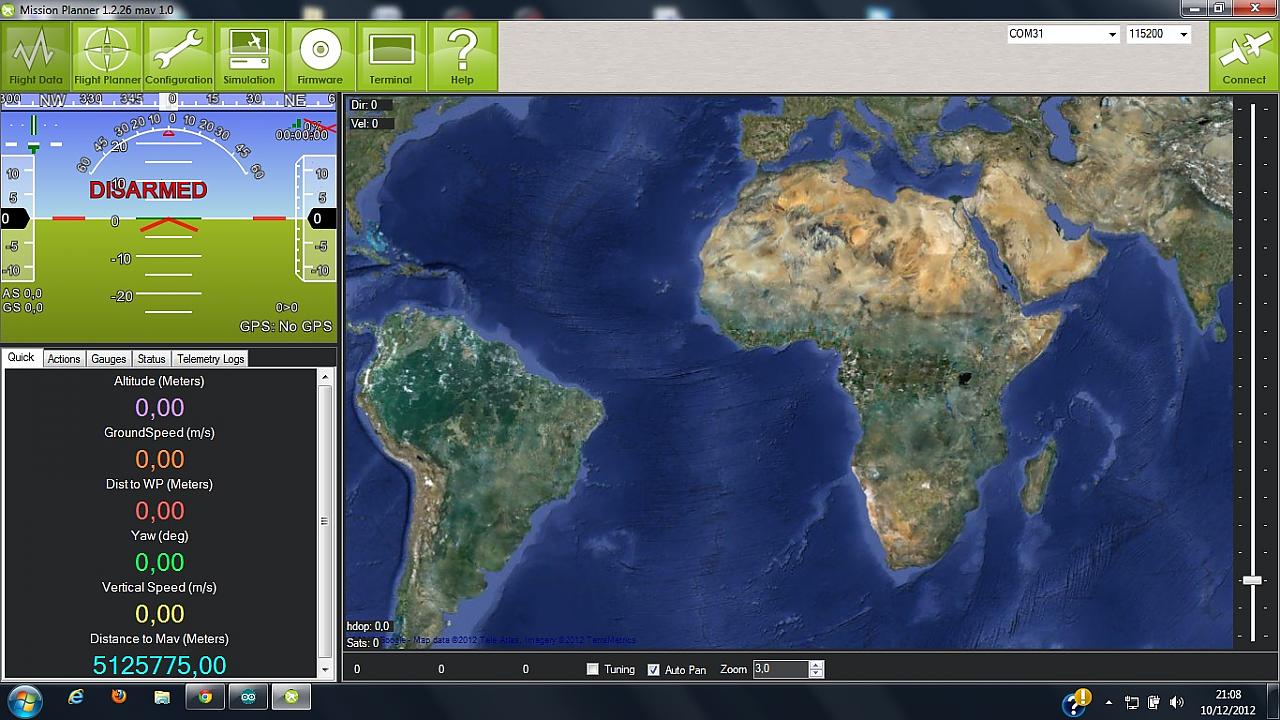Open the Configuration wrench icon

point(179,56)
